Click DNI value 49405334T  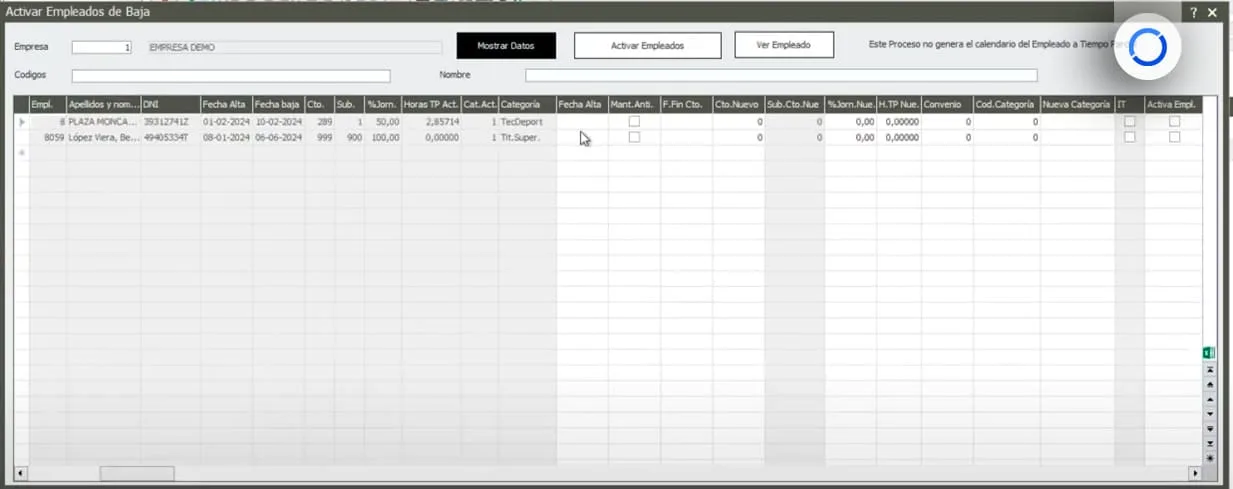(x=170, y=137)
